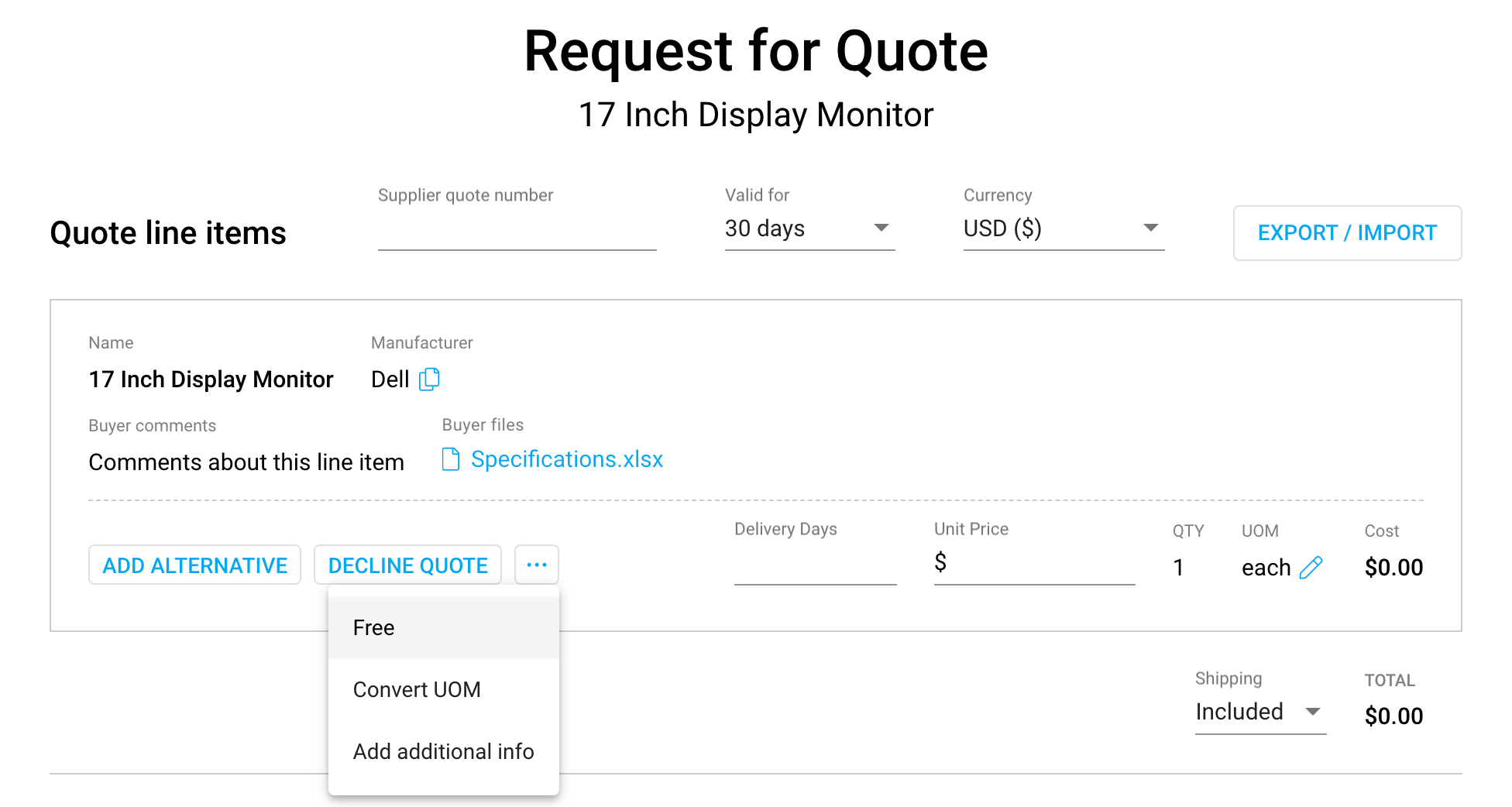
Task: Open the Shipping Included dropdown
Action: click(1260, 712)
